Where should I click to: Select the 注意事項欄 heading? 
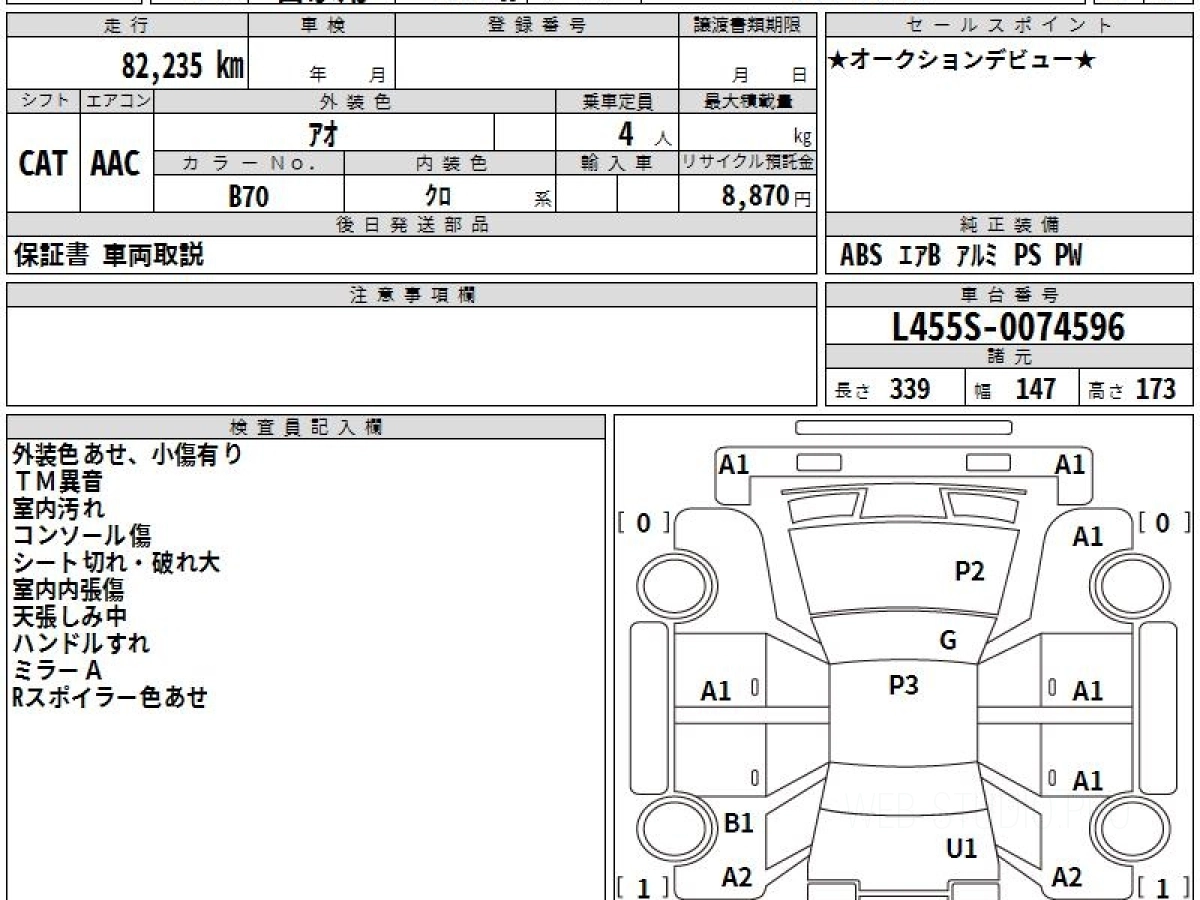point(411,295)
